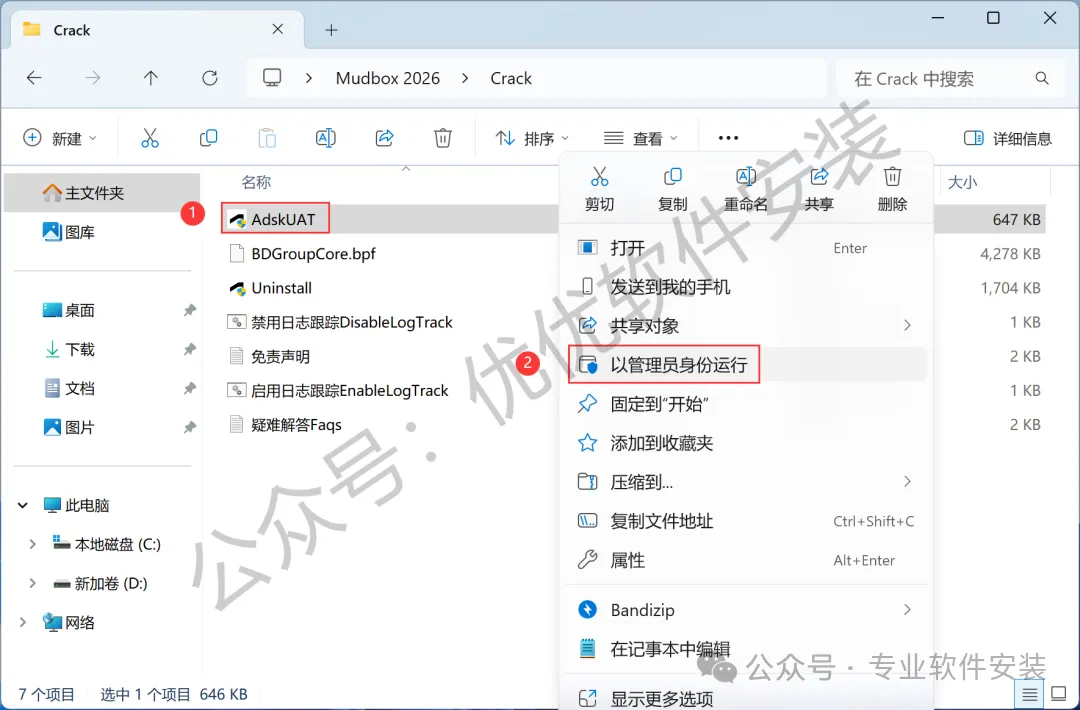
Task: Choose 显示更多选项 from context menu
Action: [747, 698]
